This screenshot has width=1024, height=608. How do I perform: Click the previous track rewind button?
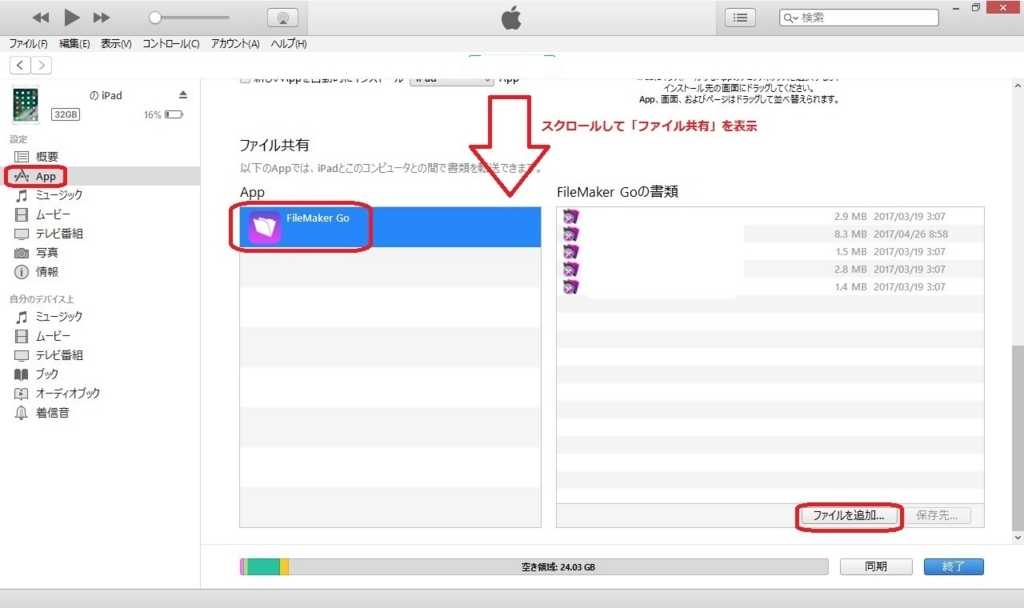[x=40, y=18]
